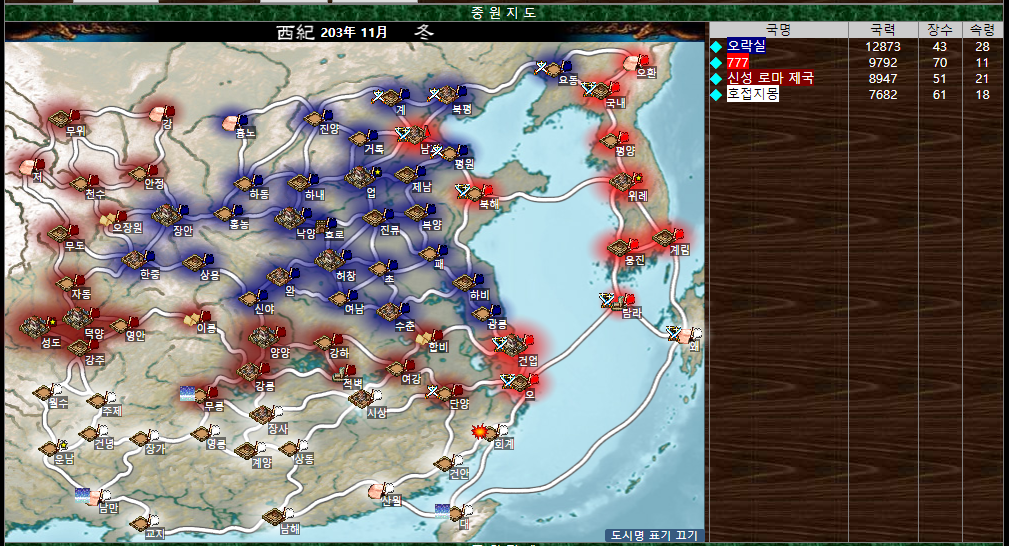Click the 북해 city icon
Viewport: 1009px width, 546px height.
point(475,193)
